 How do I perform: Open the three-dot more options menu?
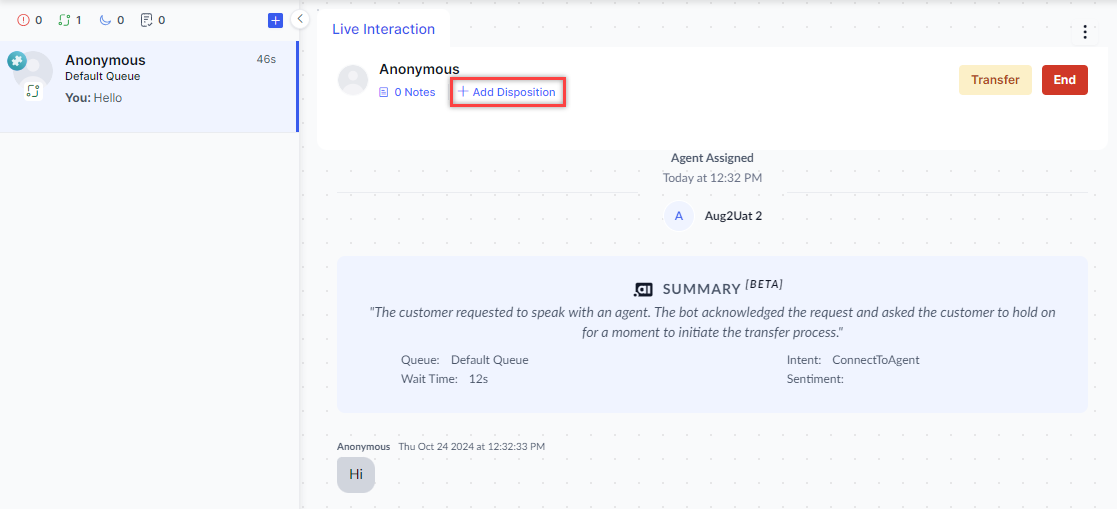(1085, 32)
